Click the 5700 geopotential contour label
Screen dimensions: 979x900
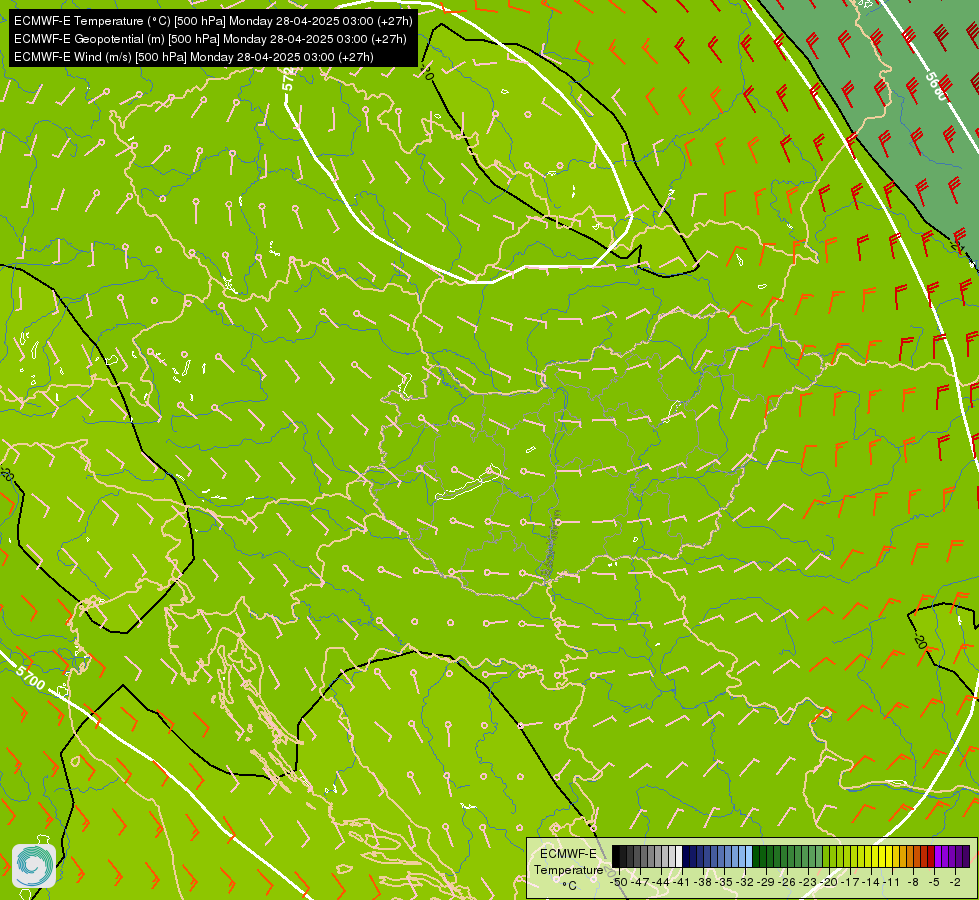click(30, 678)
